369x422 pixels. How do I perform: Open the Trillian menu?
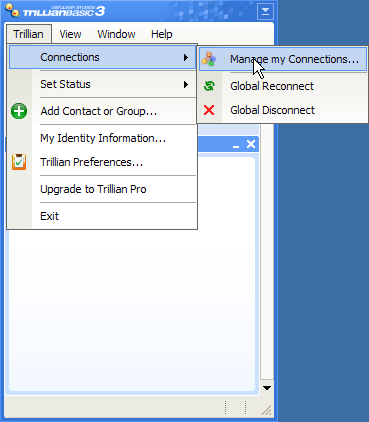[28, 34]
